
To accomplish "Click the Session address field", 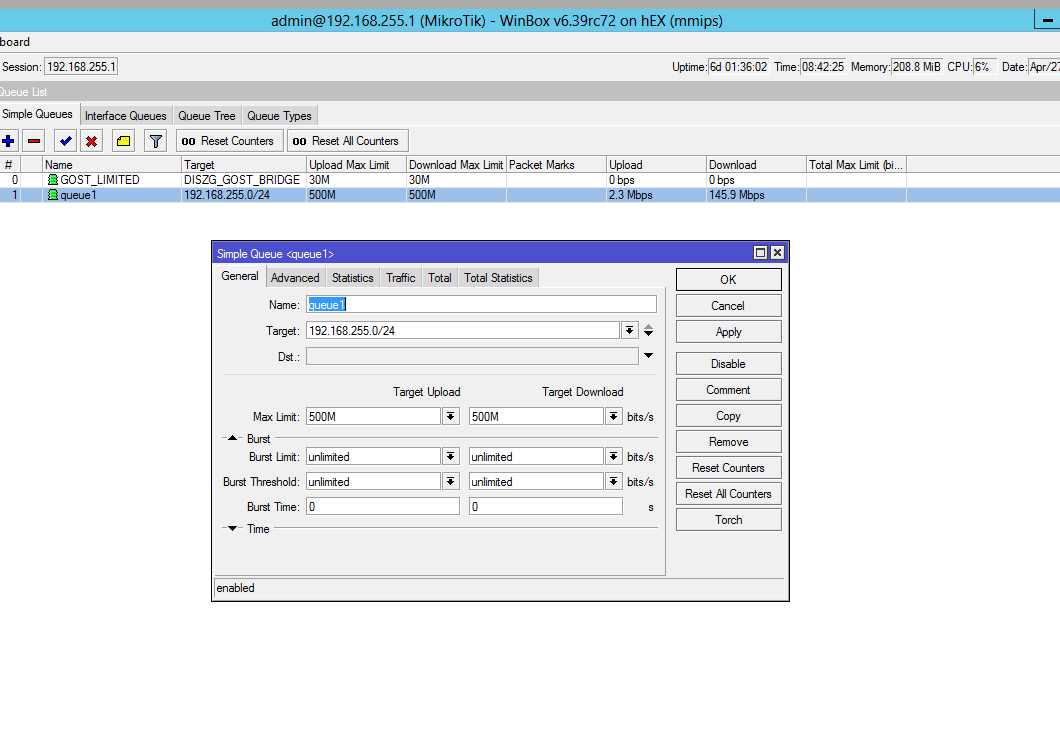I will (81, 66).
